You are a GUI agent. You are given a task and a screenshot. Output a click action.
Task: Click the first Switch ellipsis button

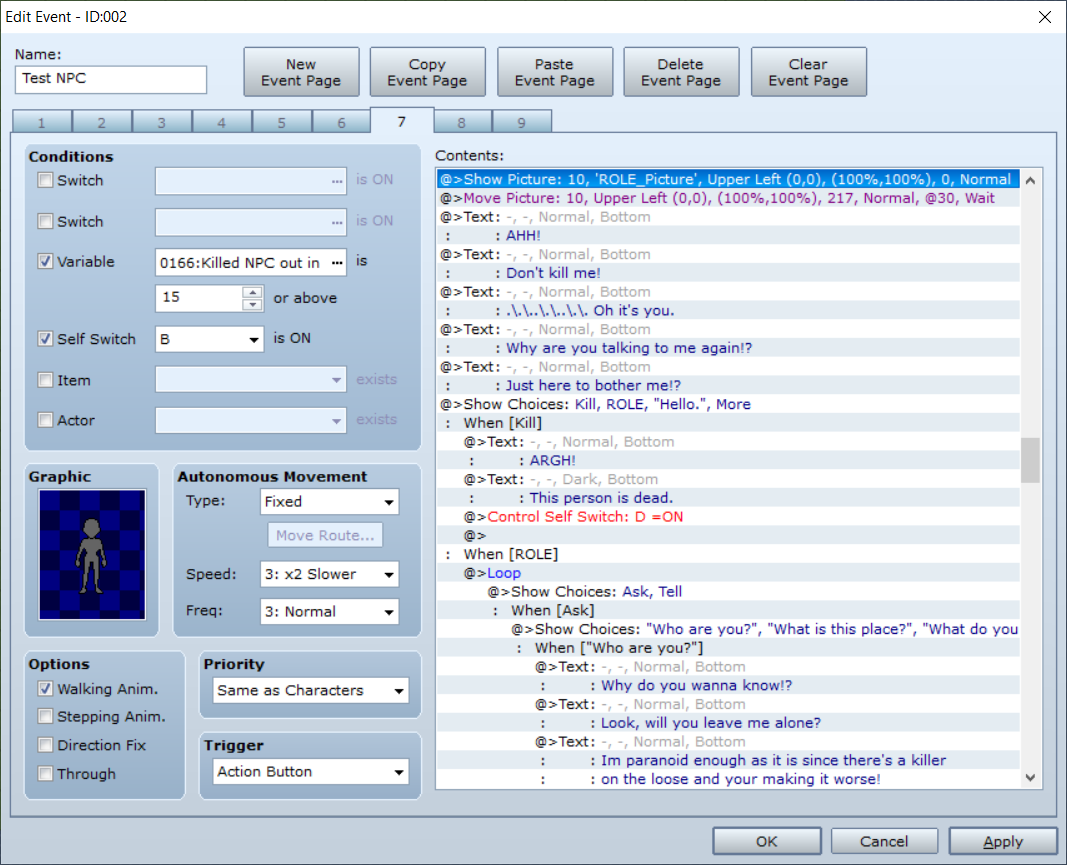tap(337, 181)
